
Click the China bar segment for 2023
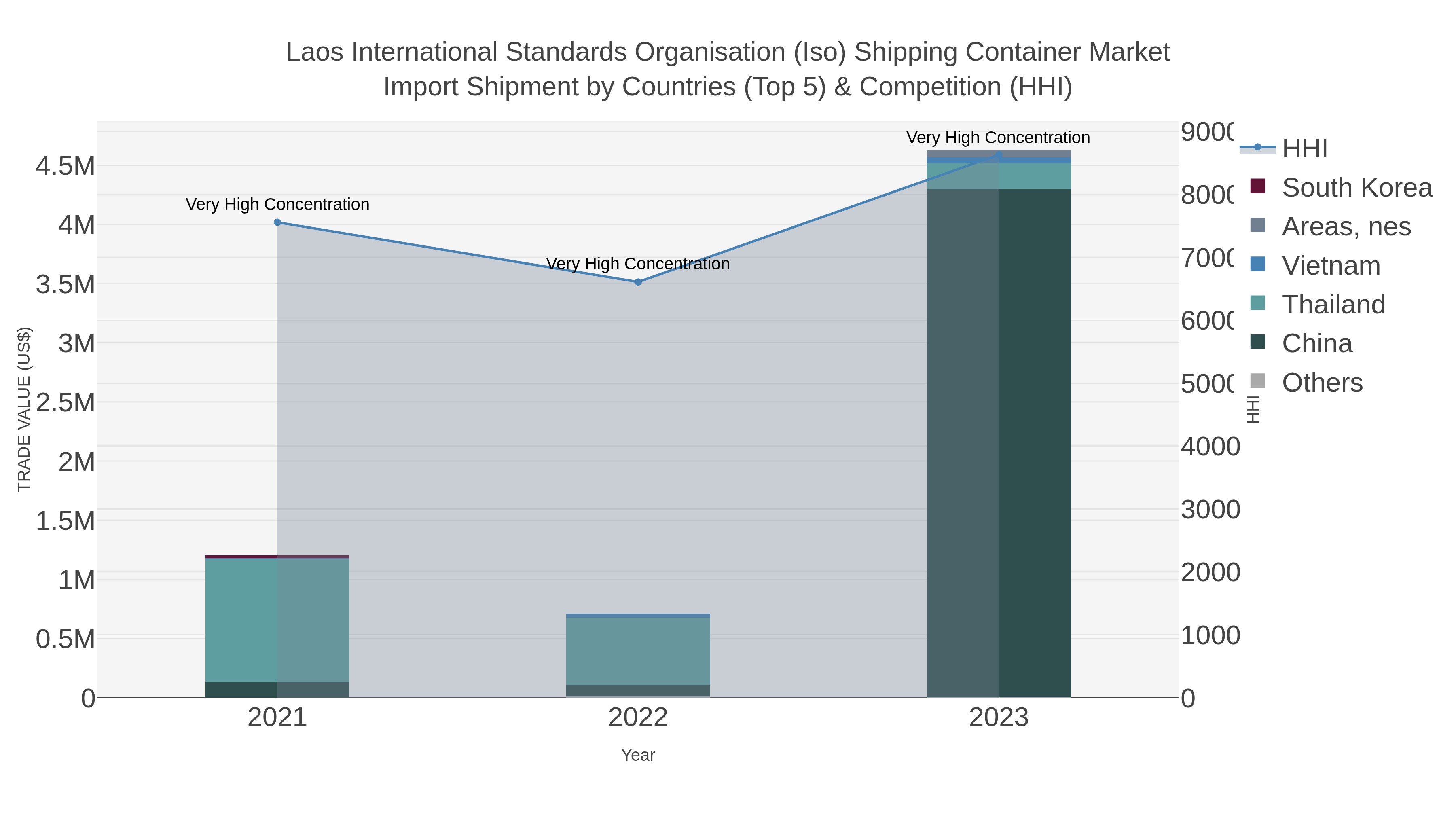coord(999,443)
